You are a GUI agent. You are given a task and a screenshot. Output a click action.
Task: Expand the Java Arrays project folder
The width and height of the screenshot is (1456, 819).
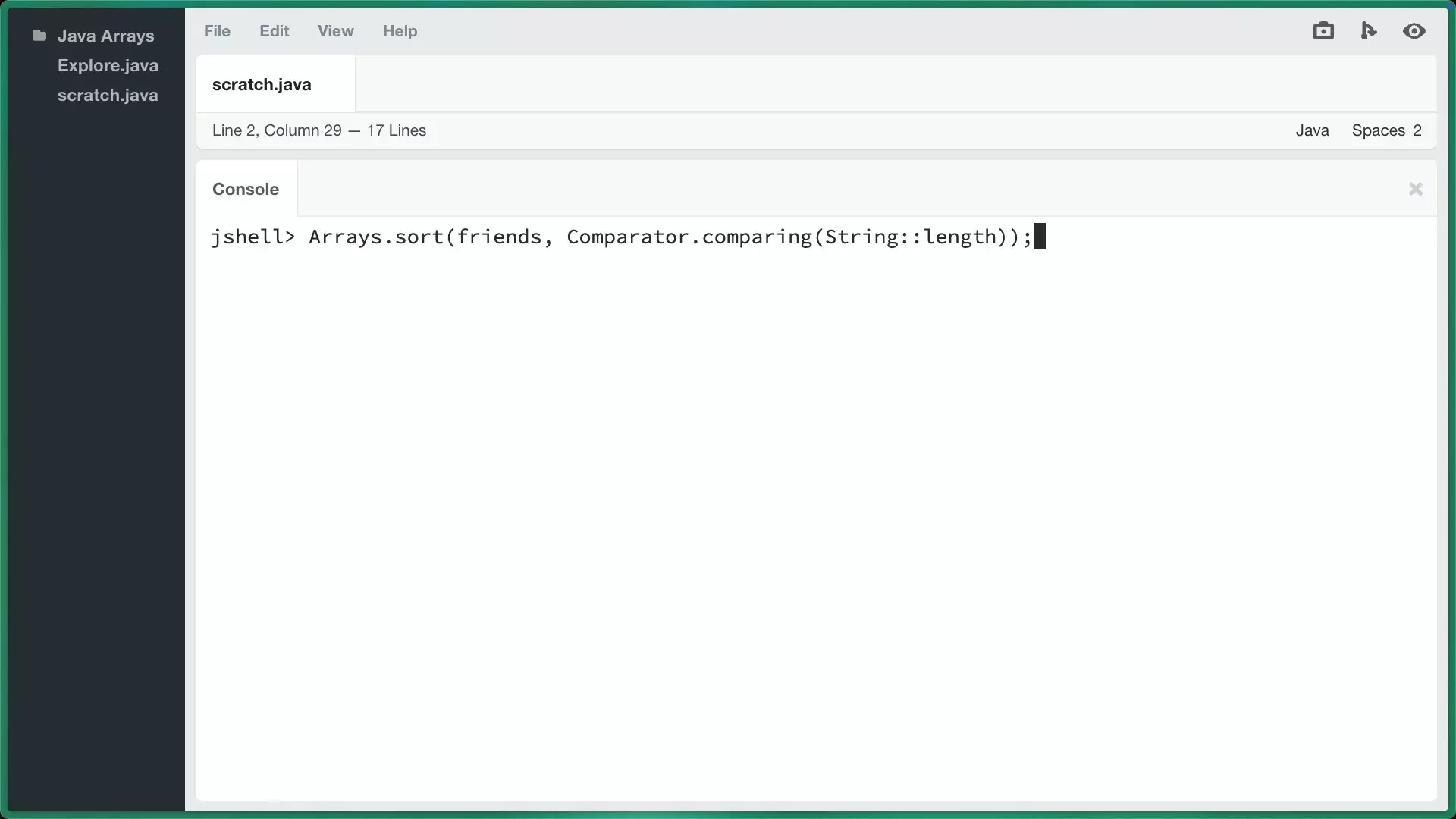[106, 35]
